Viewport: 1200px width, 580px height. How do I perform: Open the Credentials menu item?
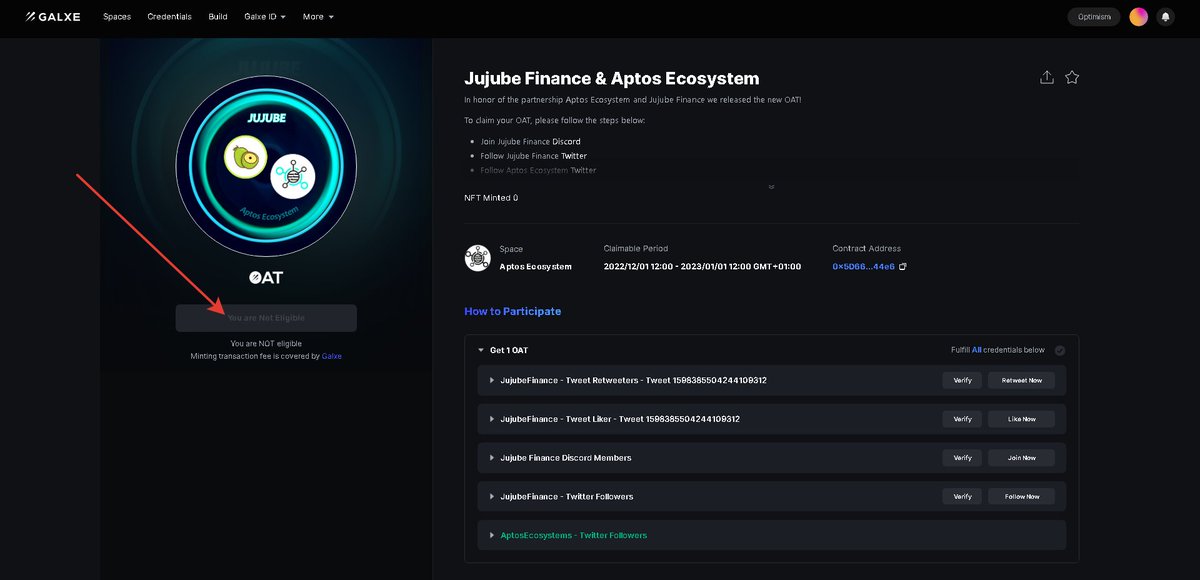tap(169, 16)
